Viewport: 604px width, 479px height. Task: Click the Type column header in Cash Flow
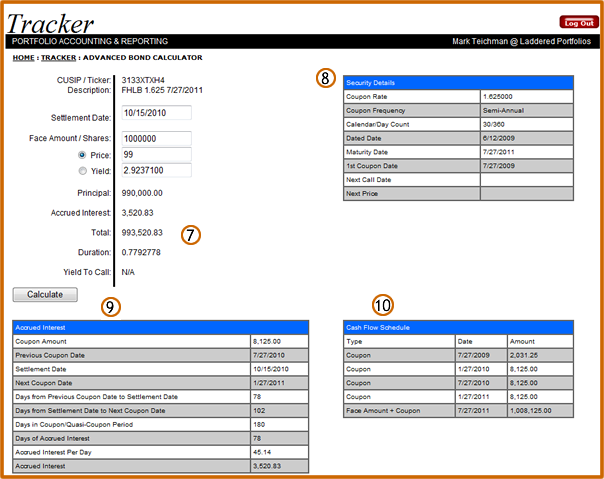[399, 341]
